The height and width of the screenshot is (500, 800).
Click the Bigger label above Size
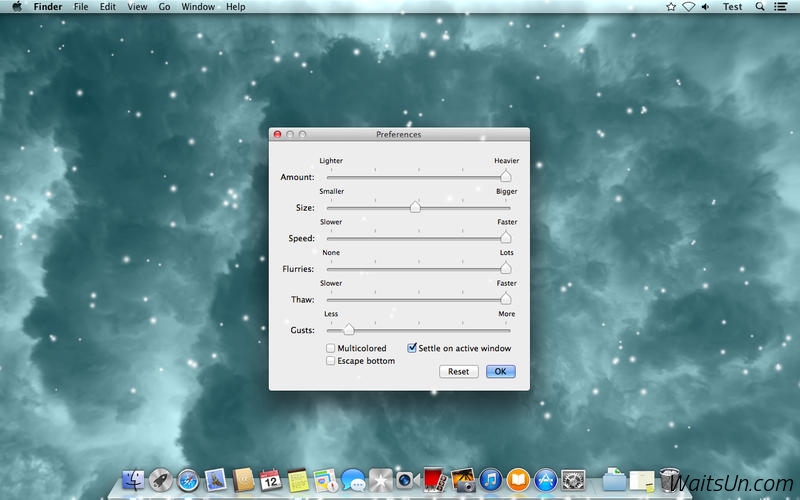point(507,191)
